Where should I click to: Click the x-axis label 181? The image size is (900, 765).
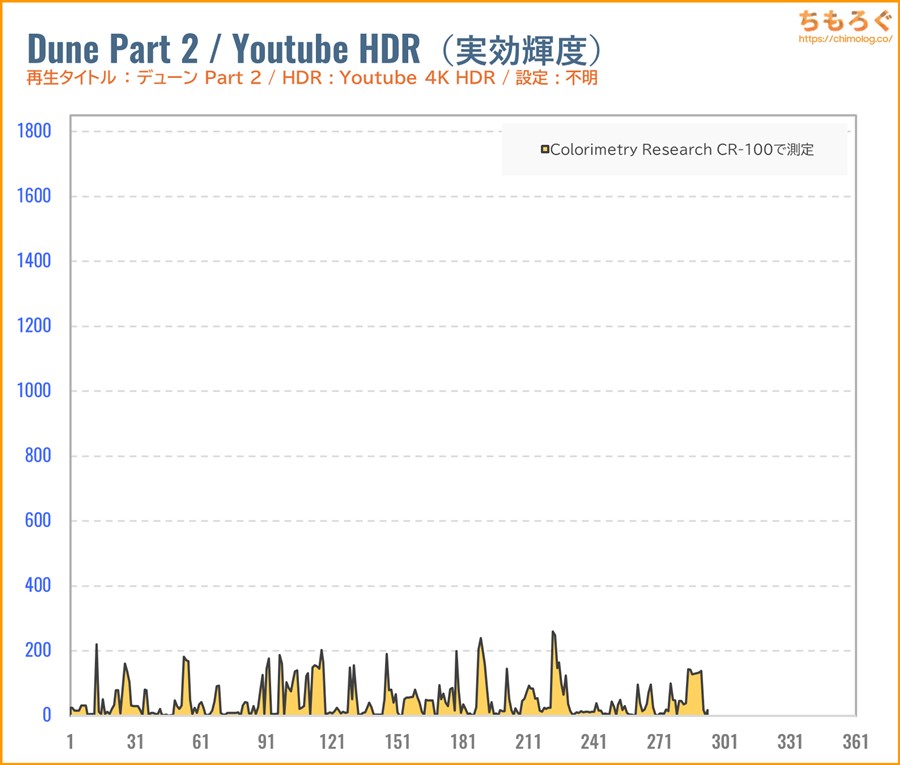tap(463, 741)
